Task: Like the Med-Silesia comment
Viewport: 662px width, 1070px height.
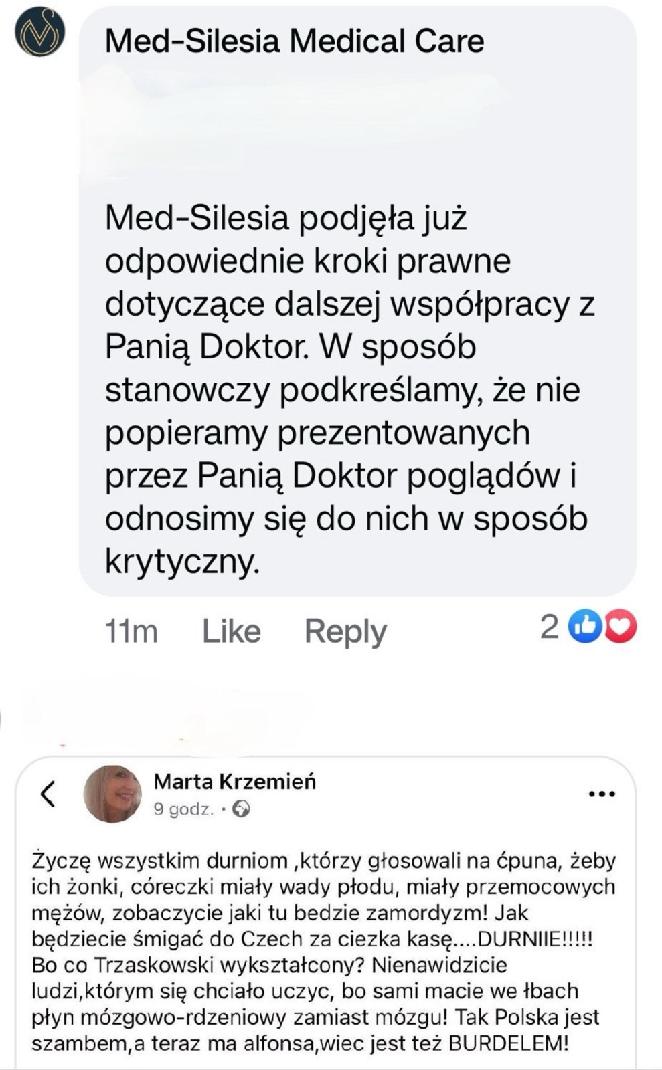Action: coord(231,631)
